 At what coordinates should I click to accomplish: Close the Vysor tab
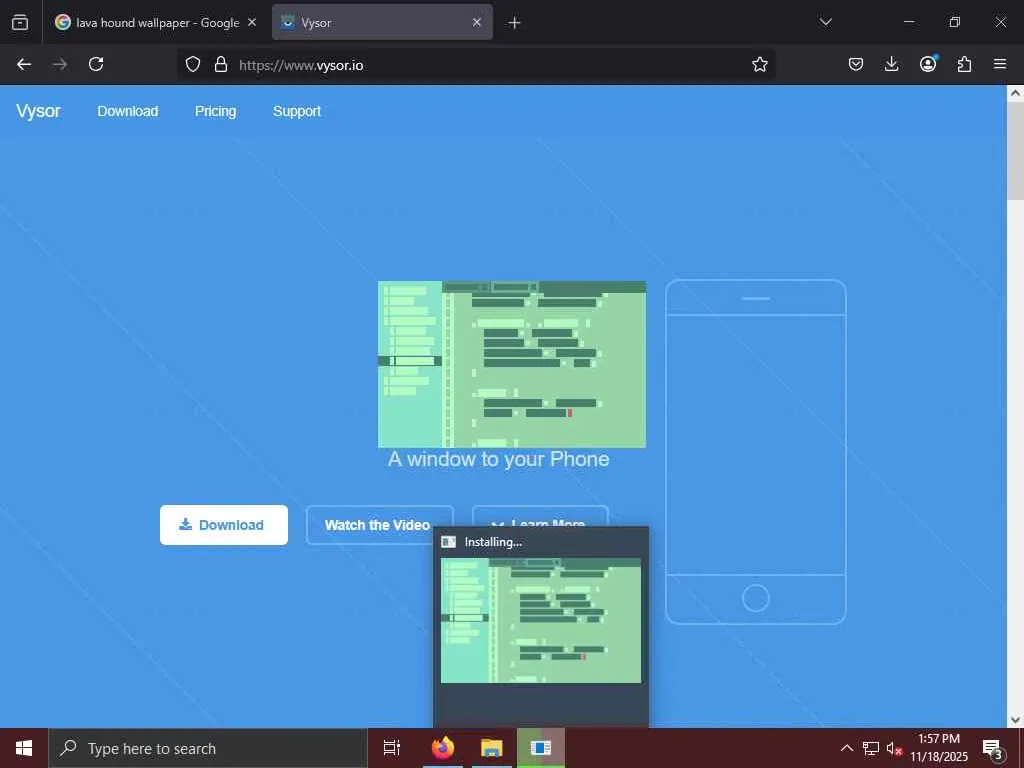(x=477, y=22)
